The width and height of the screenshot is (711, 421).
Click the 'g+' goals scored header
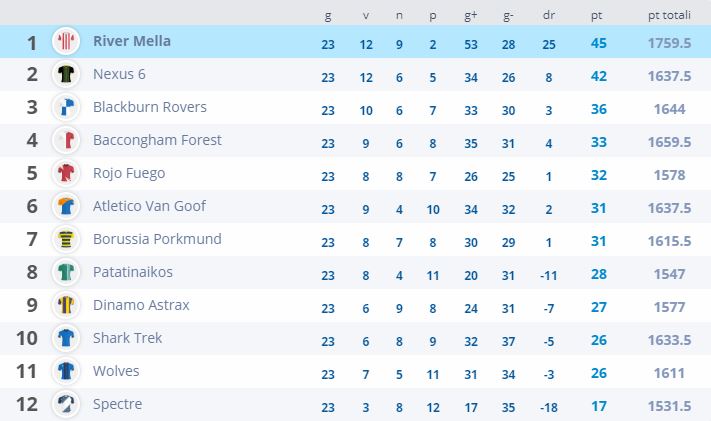[470, 15]
